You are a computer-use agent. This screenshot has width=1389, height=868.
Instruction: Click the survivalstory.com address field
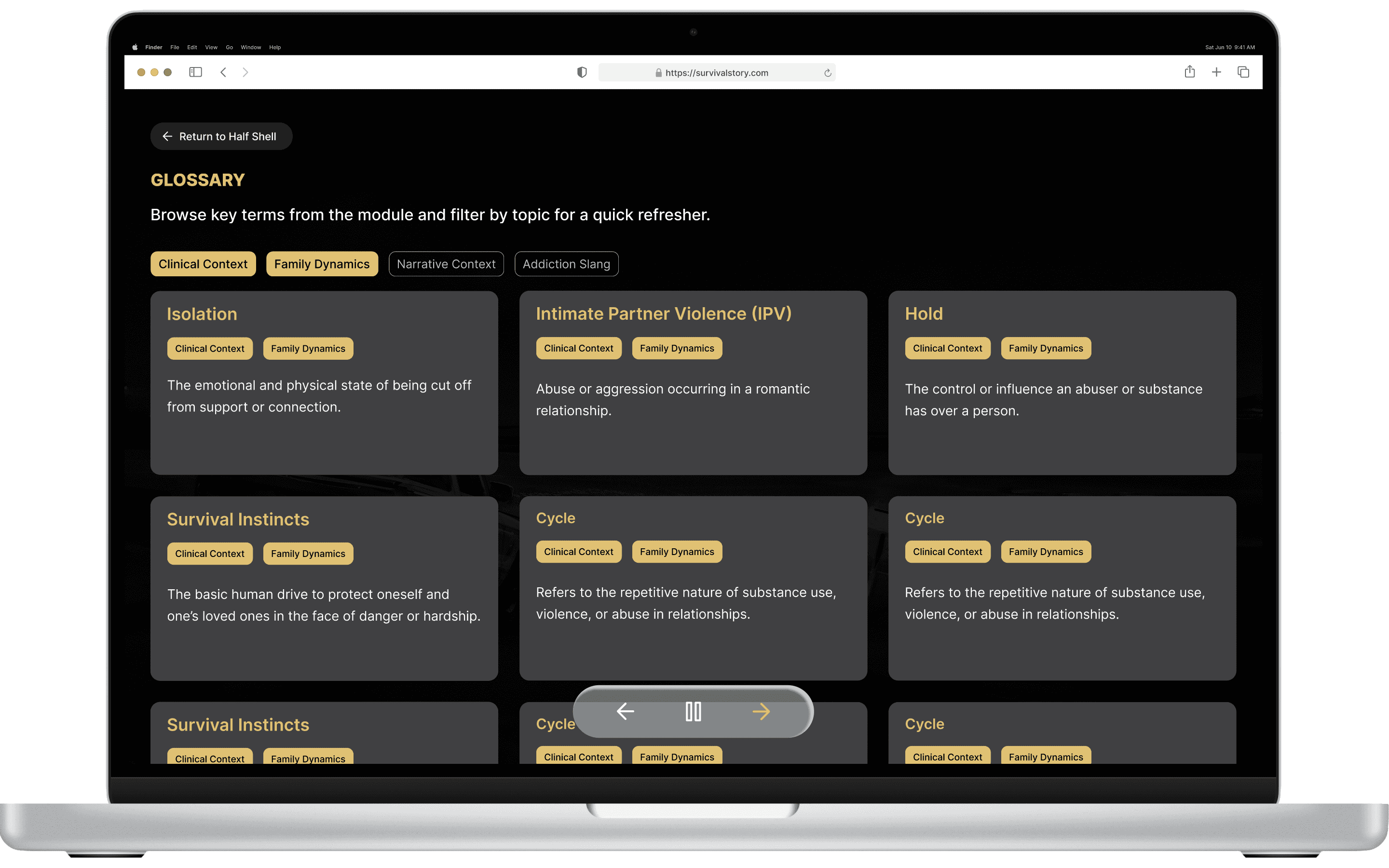[x=716, y=73]
